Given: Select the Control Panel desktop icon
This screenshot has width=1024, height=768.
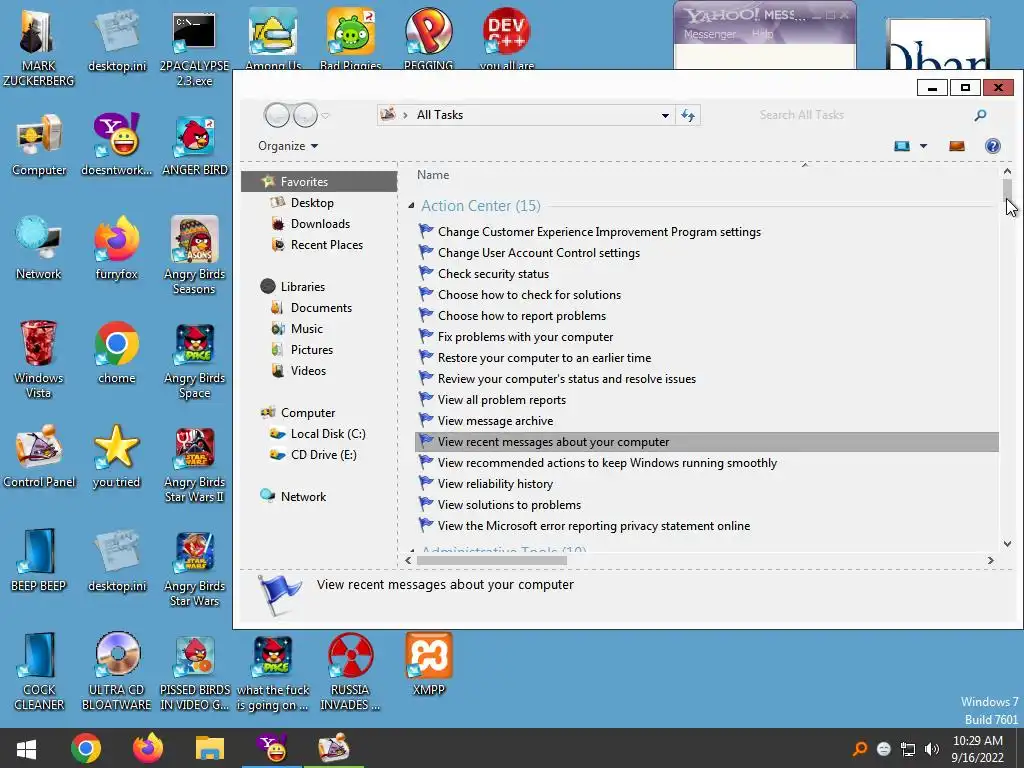Looking at the screenshot, I should (39, 456).
